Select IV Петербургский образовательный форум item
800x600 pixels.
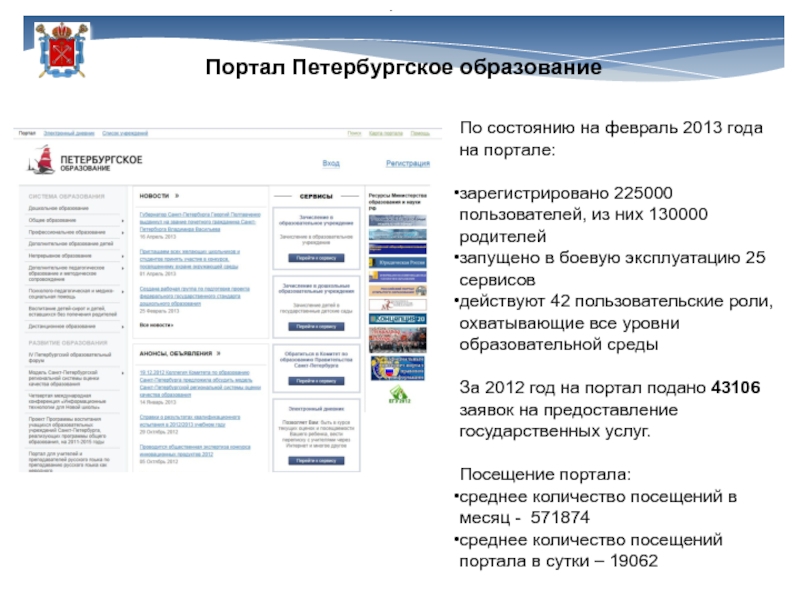tap(69, 357)
